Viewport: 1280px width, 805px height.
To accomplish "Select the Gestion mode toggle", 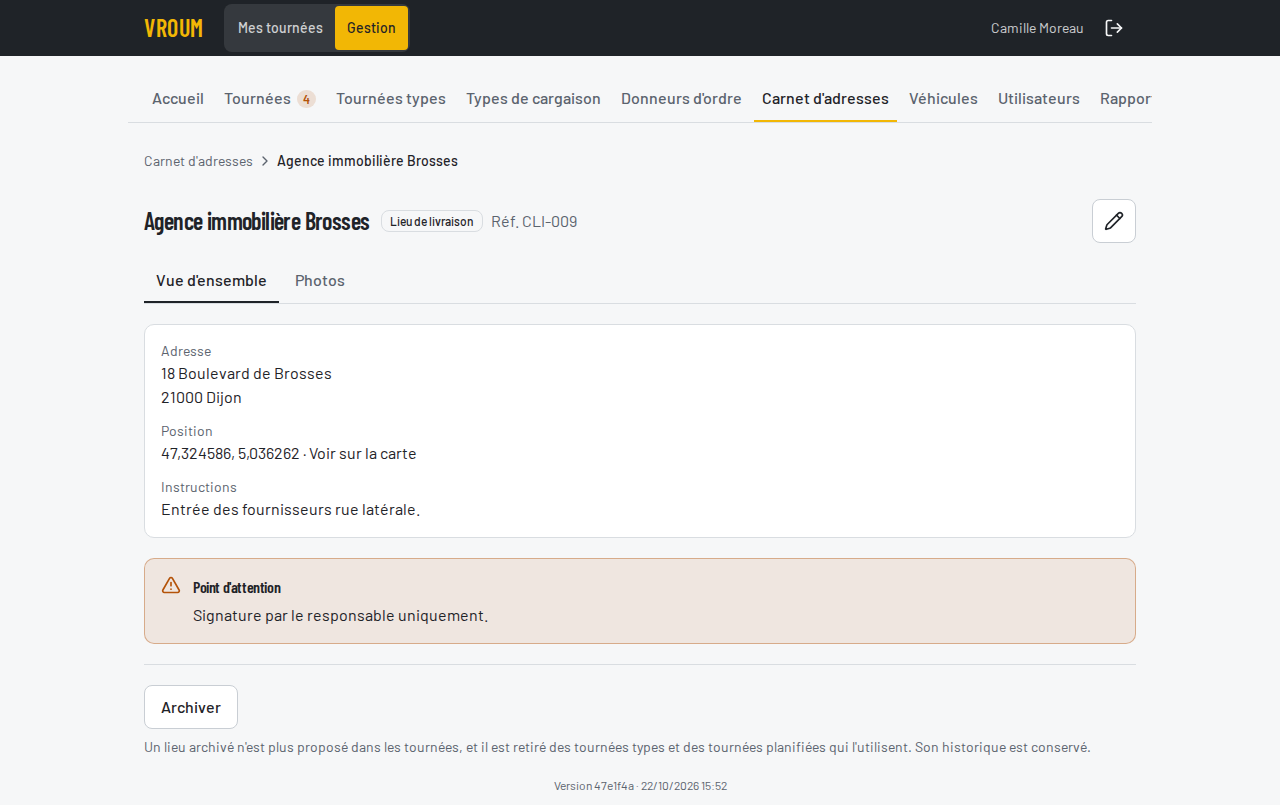I will [371, 28].
